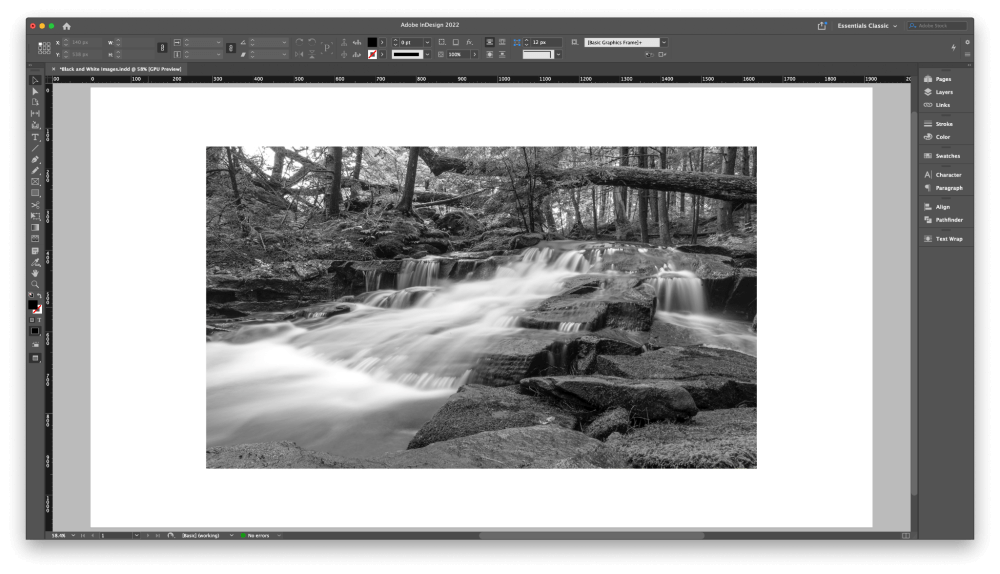Click the stroke (none) swatch in the control bar

coord(372,55)
